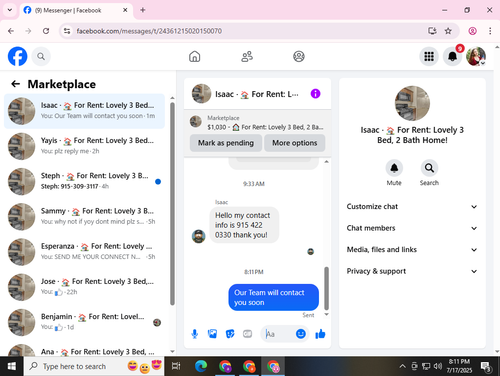Click the message text input field
This screenshot has height=376, width=500.
click(279, 334)
